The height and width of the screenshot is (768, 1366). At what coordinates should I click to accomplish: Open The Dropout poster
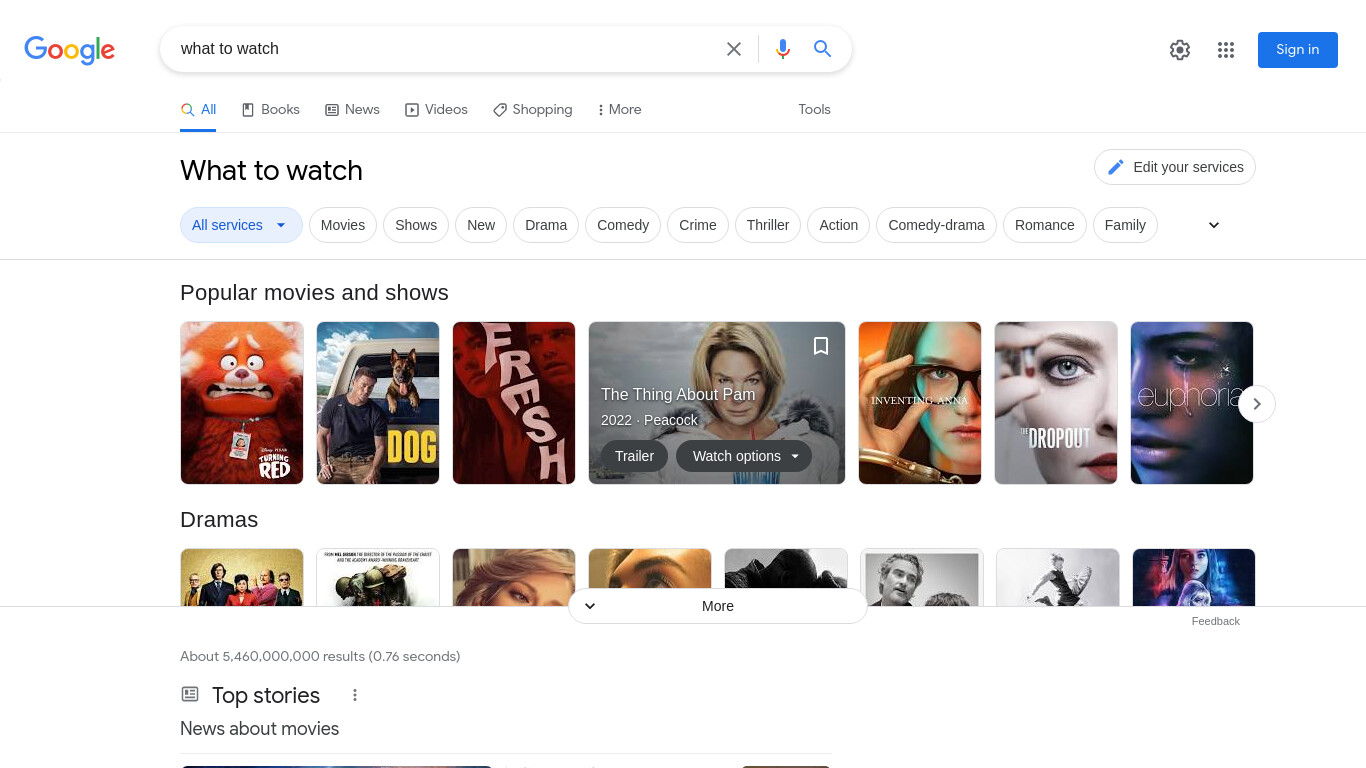click(x=1056, y=403)
